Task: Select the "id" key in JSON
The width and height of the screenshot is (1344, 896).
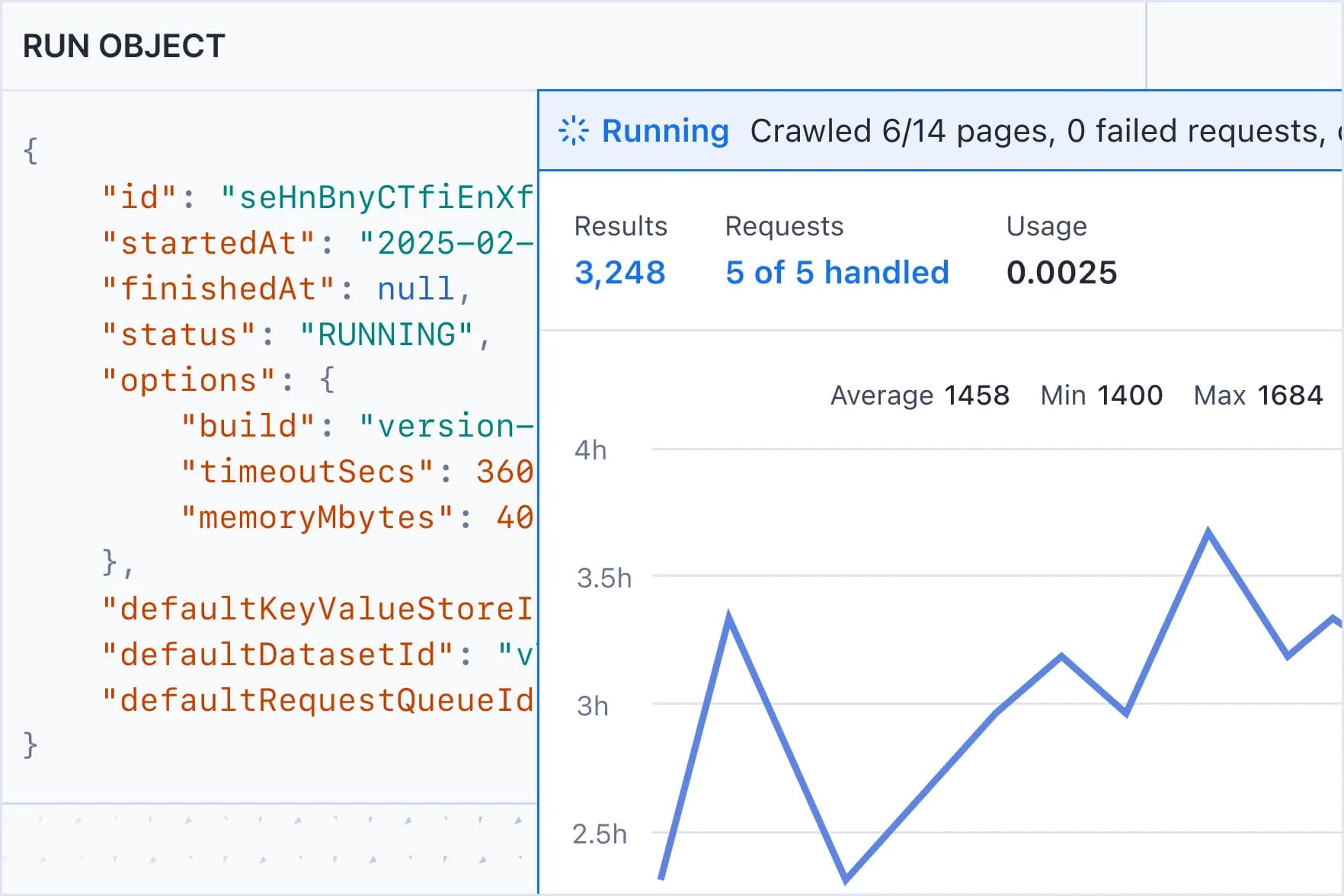Action: pyautogui.click(x=140, y=197)
